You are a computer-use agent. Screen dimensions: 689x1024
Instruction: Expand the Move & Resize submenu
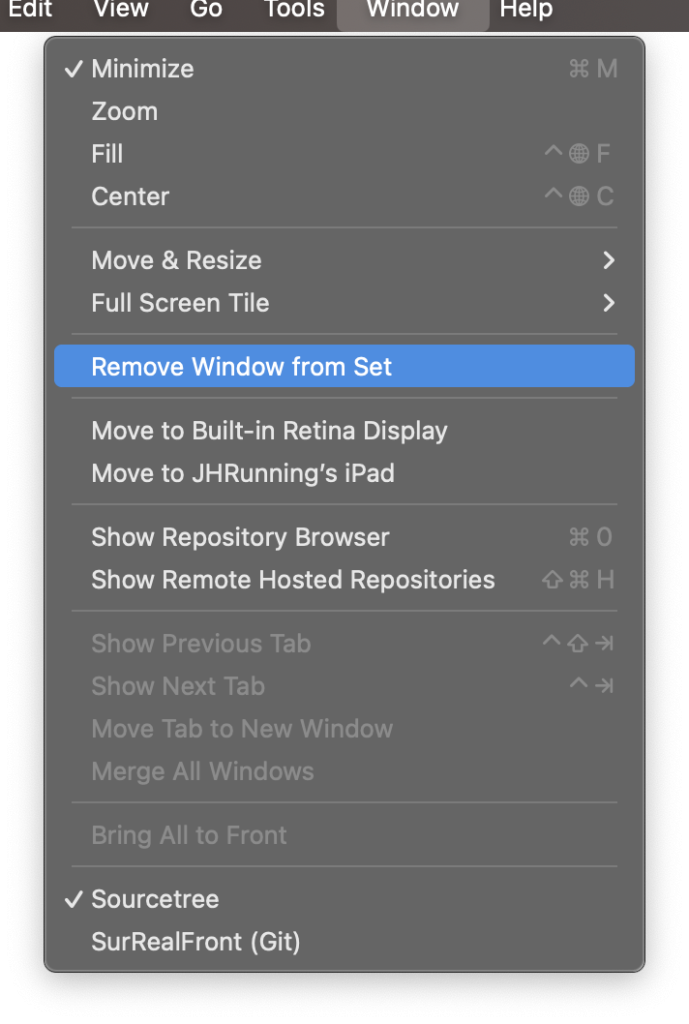(344, 261)
